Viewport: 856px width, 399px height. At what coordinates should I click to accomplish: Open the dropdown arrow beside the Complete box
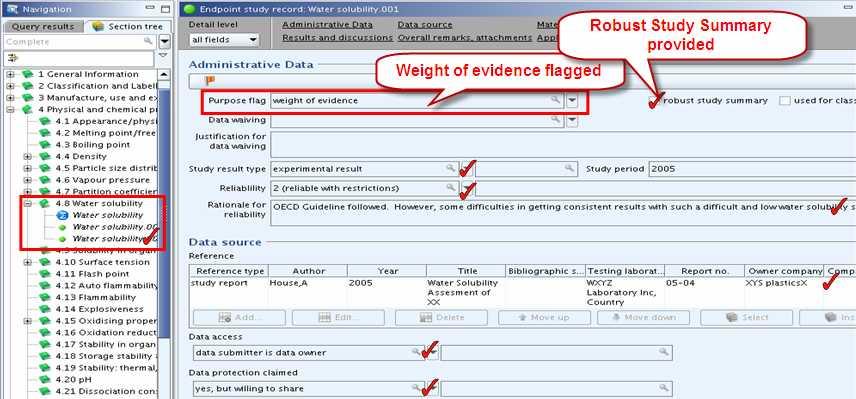pos(164,41)
